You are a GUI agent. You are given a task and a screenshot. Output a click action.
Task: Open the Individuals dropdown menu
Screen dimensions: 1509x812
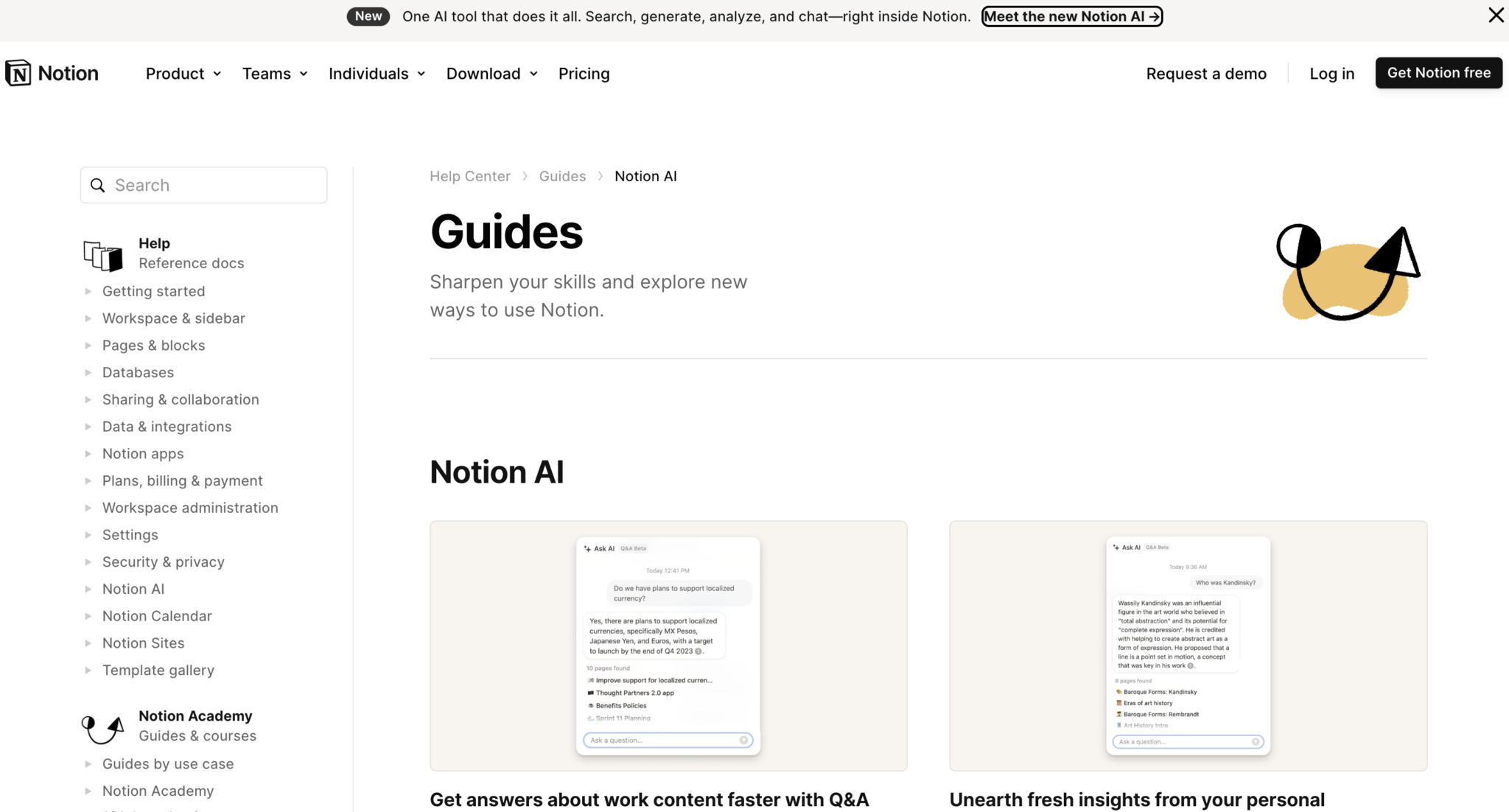point(377,73)
